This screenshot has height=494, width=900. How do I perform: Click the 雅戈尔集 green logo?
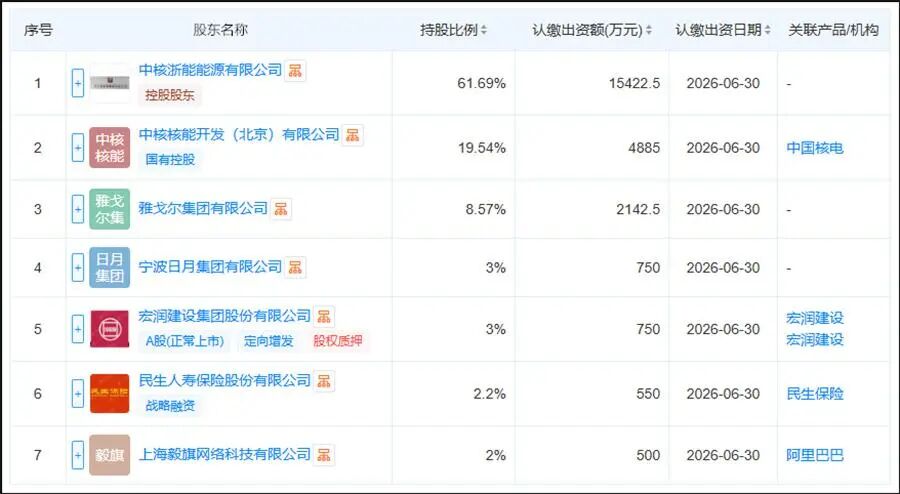(x=110, y=209)
